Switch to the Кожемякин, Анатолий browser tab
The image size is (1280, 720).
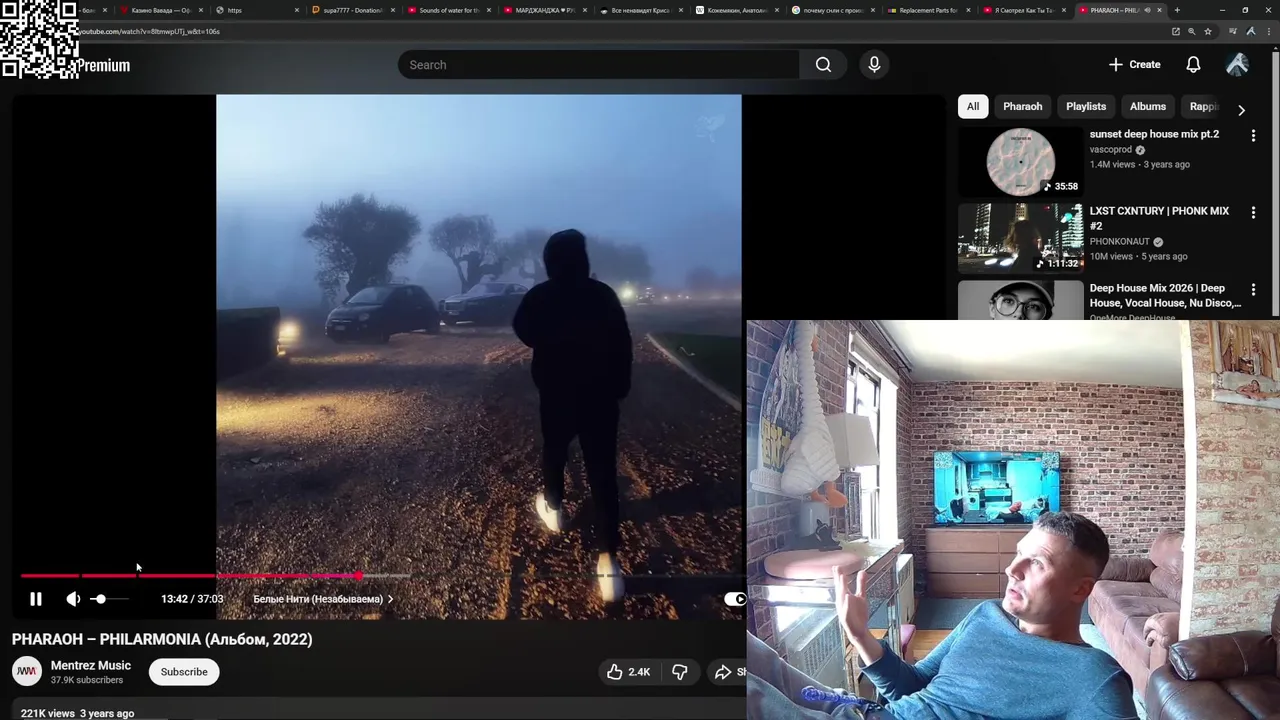pyautogui.click(x=735, y=10)
